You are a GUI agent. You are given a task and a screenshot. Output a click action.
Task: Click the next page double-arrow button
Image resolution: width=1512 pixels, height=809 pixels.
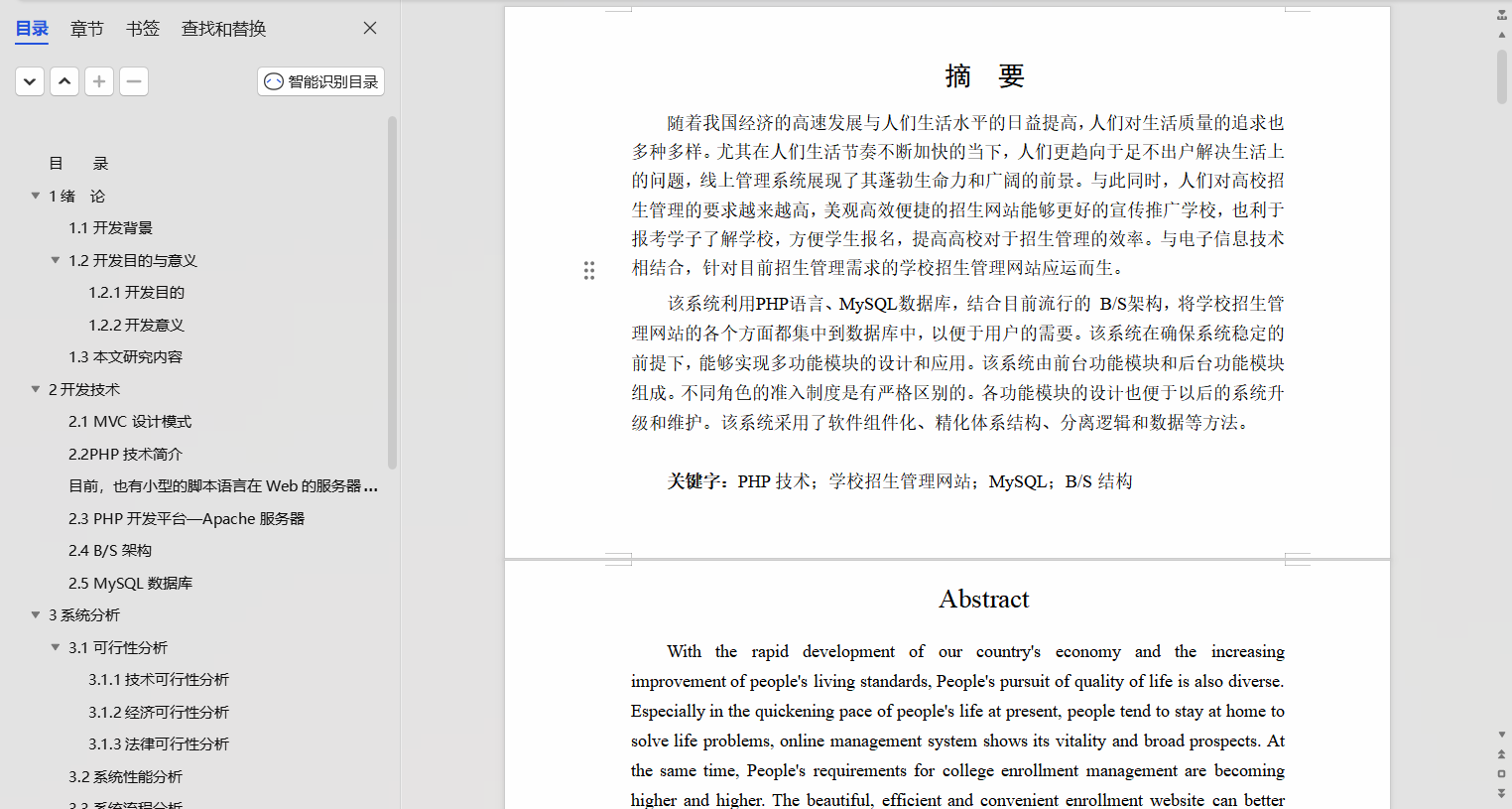pyautogui.click(x=1502, y=793)
